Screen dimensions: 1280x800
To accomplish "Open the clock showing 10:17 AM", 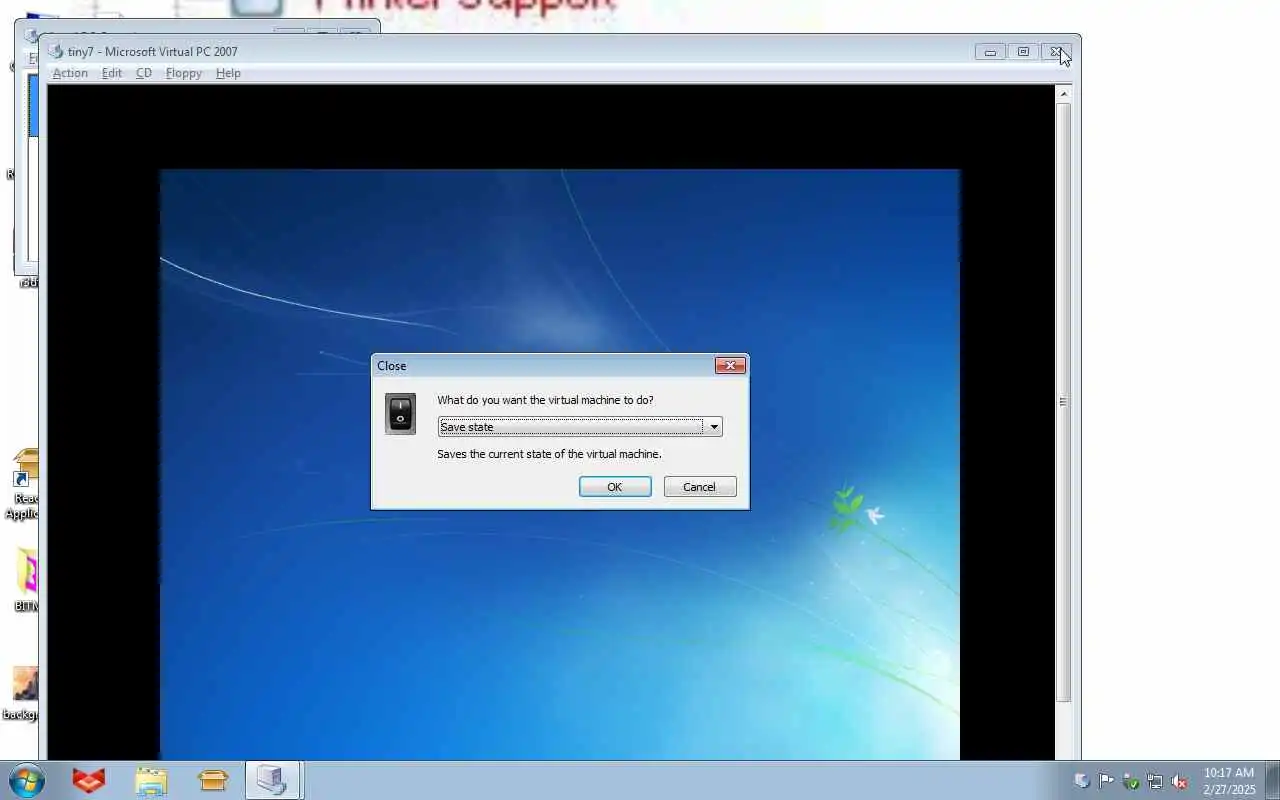I will pos(1229,781).
